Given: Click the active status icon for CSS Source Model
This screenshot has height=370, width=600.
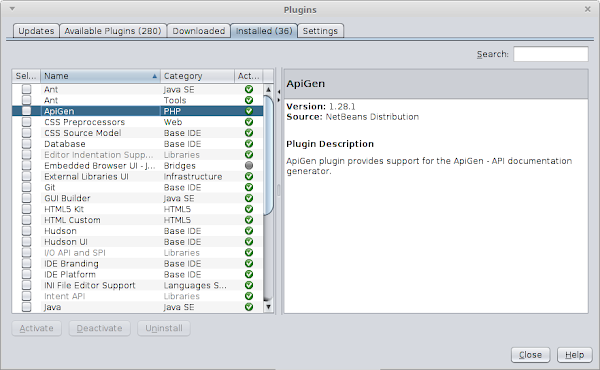Looking at the screenshot, I should click(249, 133).
